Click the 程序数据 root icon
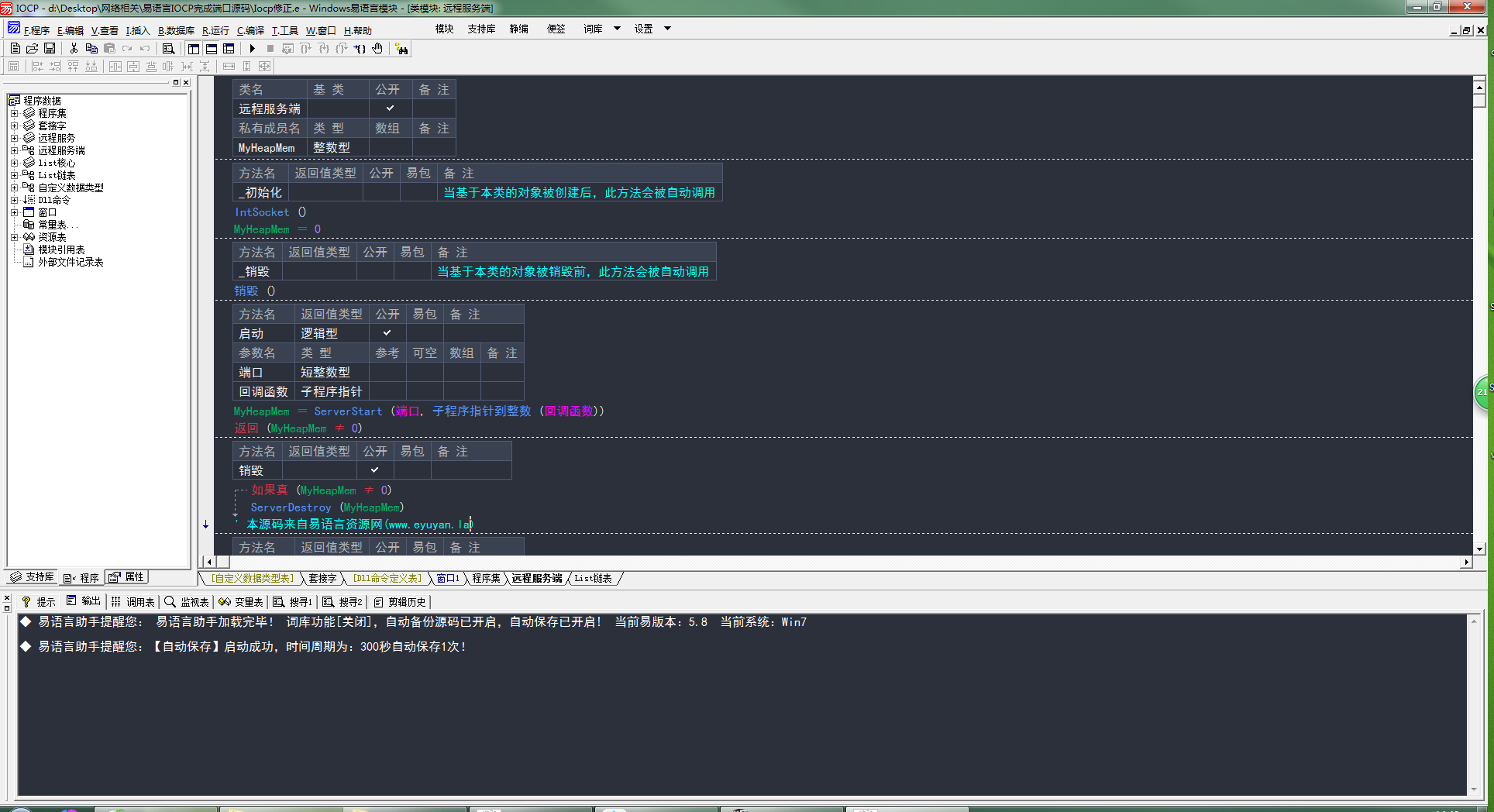The height and width of the screenshot is (812, 1494). click(x=15, y=101)
